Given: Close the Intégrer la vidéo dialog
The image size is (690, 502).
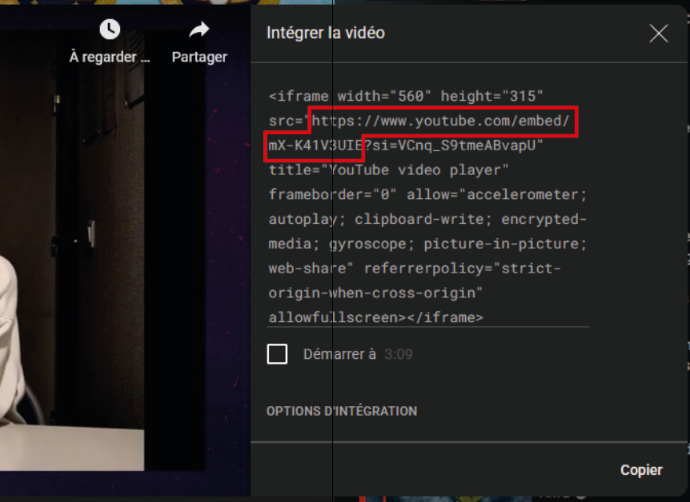Looking at the screenshot, I should 658,33.
